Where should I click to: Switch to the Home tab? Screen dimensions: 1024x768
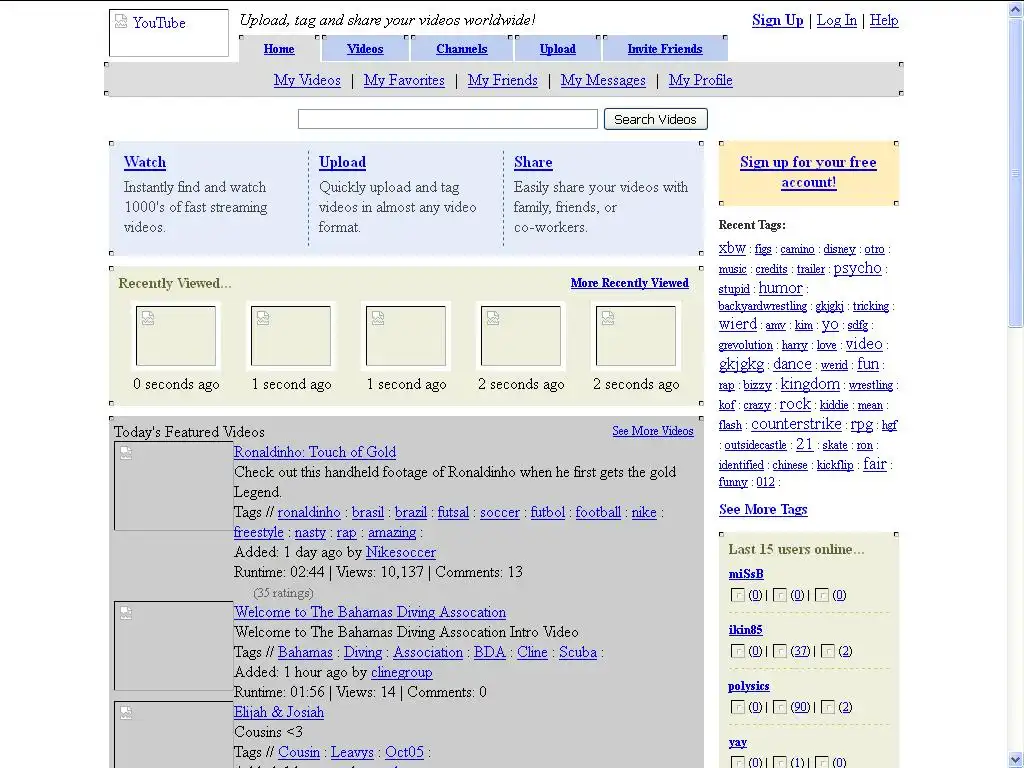pos(279,49)
